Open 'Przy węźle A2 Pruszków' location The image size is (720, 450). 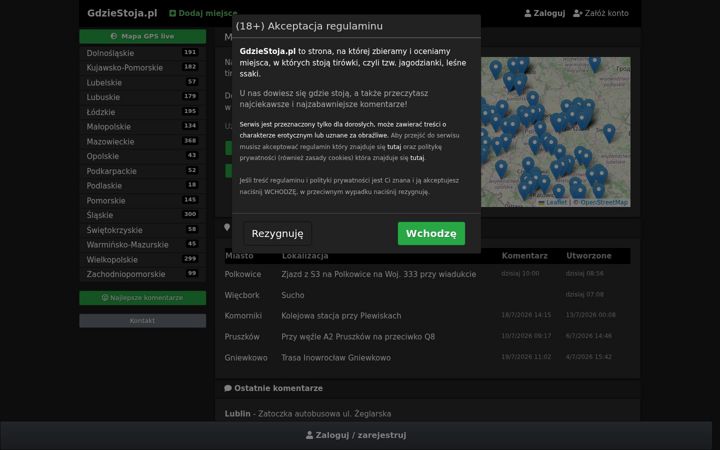pos(358,337)
